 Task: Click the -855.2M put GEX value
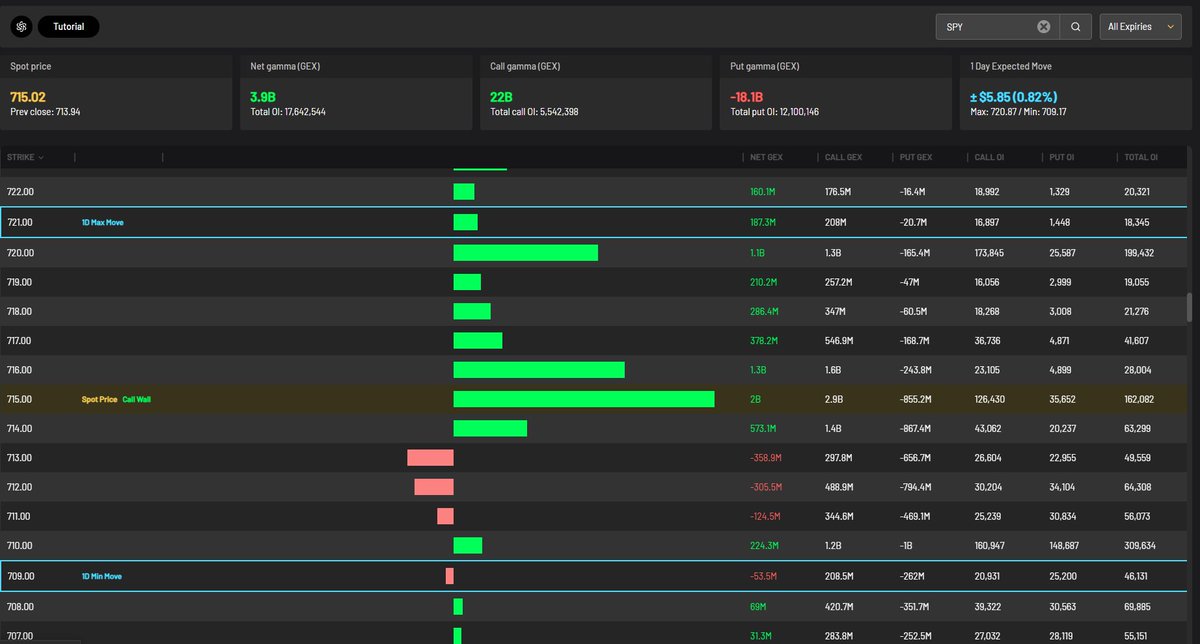pyautogui.click(x=917, y=399)
